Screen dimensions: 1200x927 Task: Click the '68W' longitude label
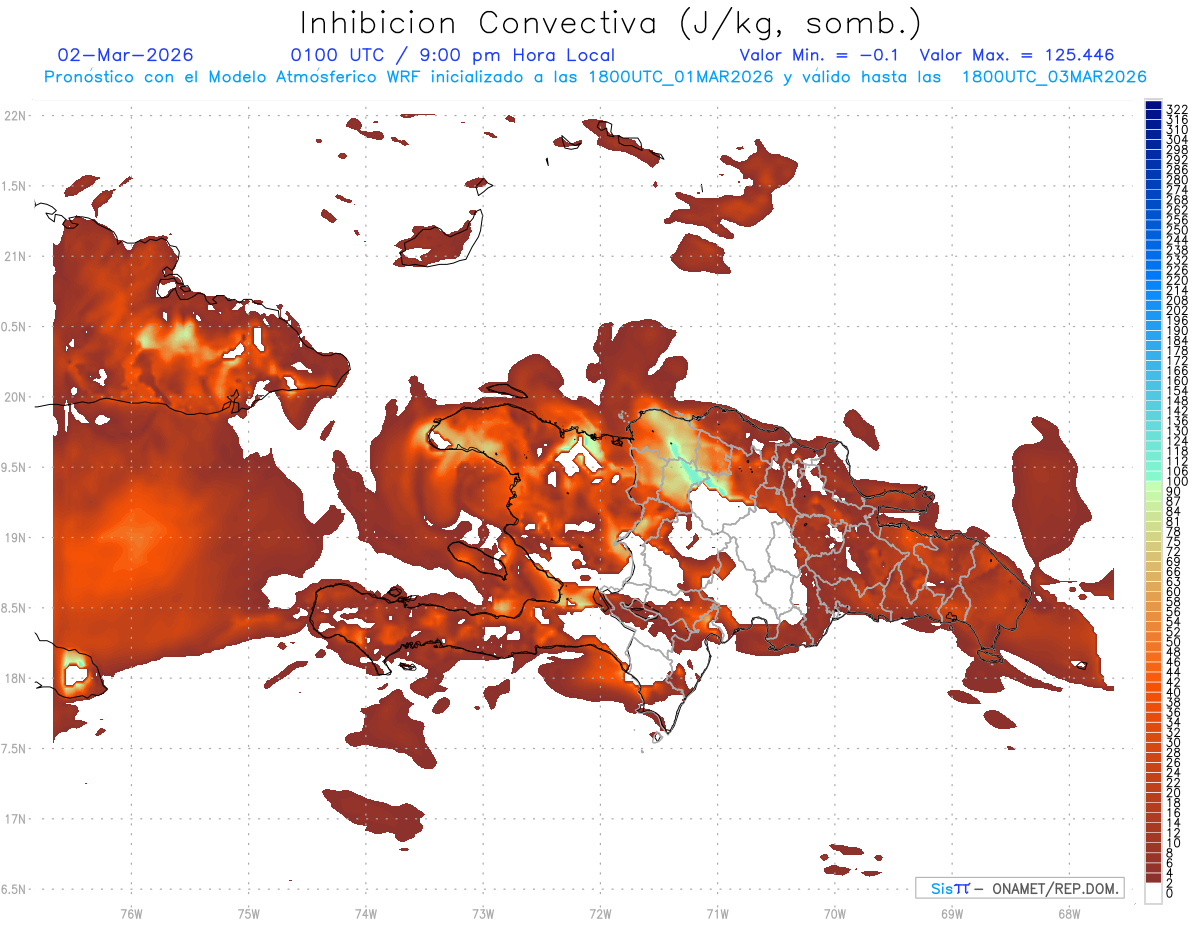tap(1069, 913)
